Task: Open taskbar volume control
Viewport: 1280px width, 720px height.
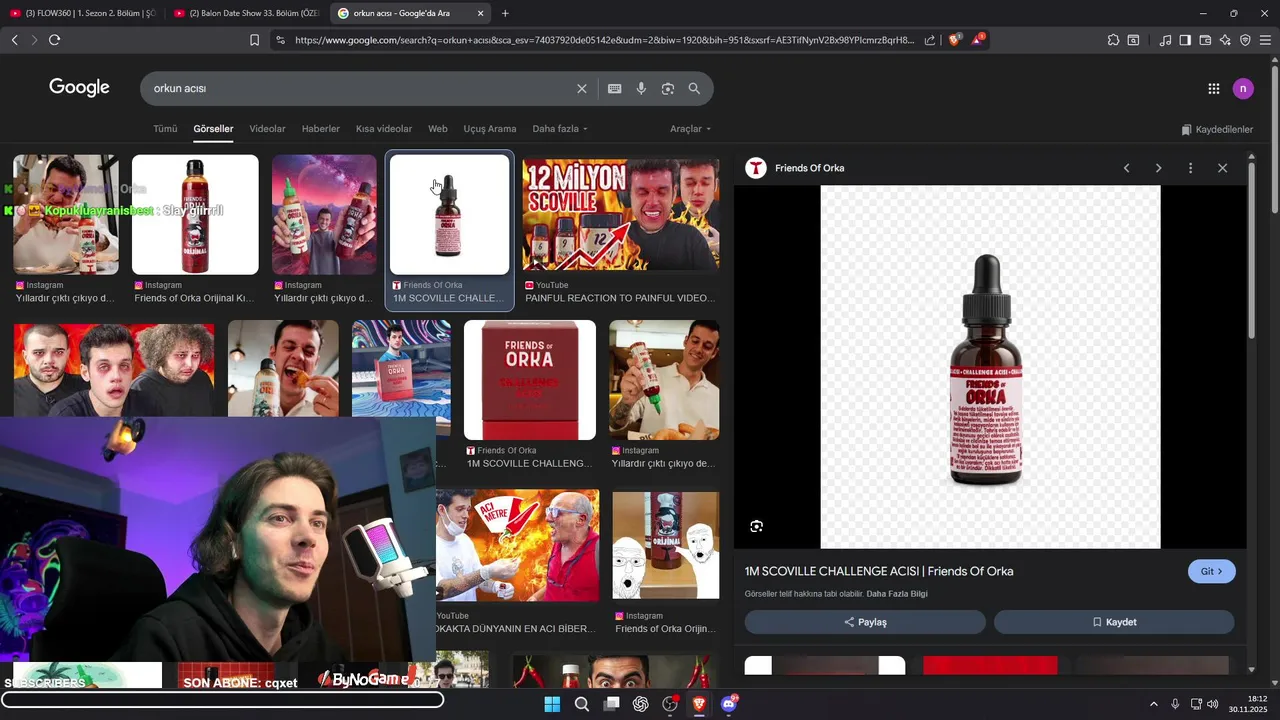Action: pyautogui.click(x=1213, y=704)
